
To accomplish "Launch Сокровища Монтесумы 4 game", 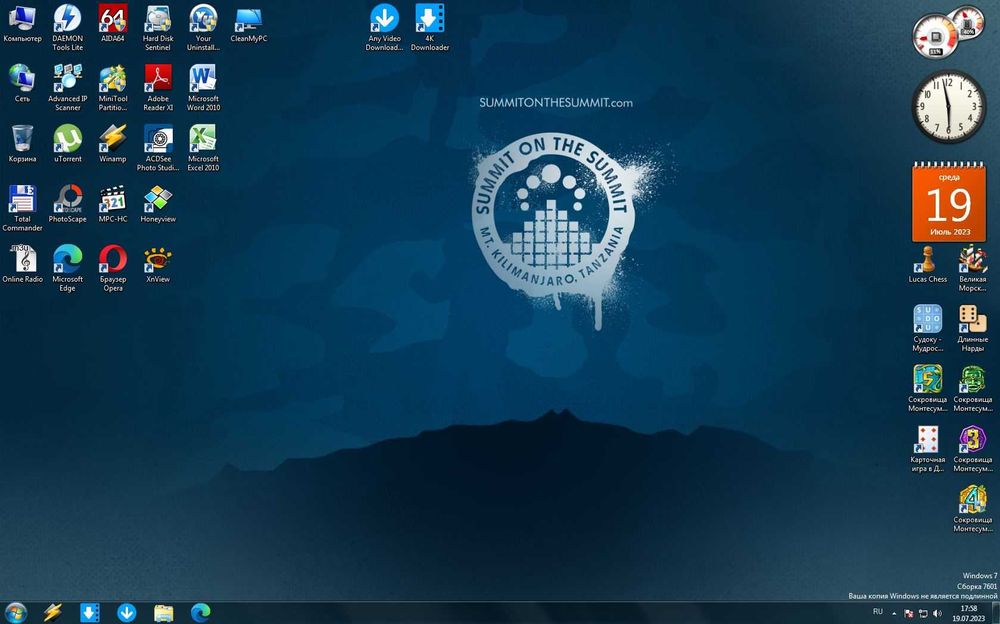I will tap(973, 508).
